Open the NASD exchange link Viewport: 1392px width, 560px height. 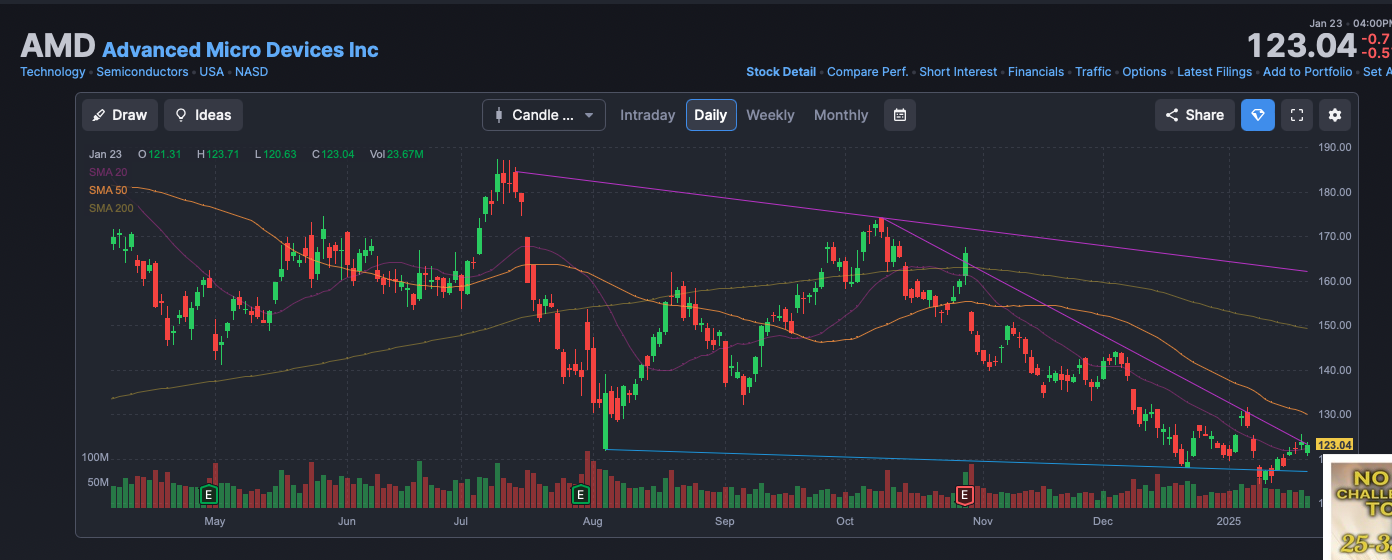tap(251, 72)
